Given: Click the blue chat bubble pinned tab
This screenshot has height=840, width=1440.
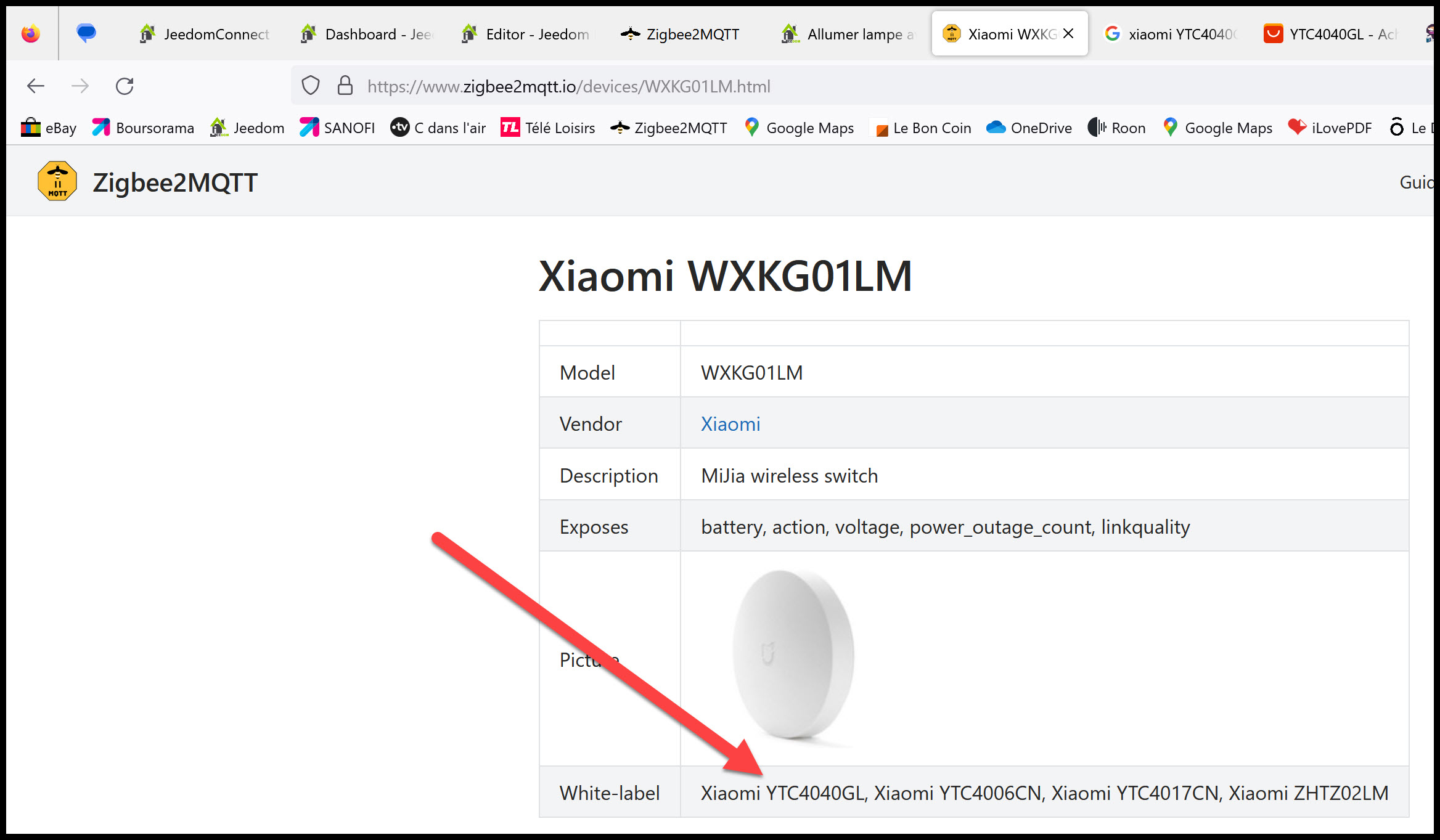Looking at the screenshot, I should [x=86, y=33].
